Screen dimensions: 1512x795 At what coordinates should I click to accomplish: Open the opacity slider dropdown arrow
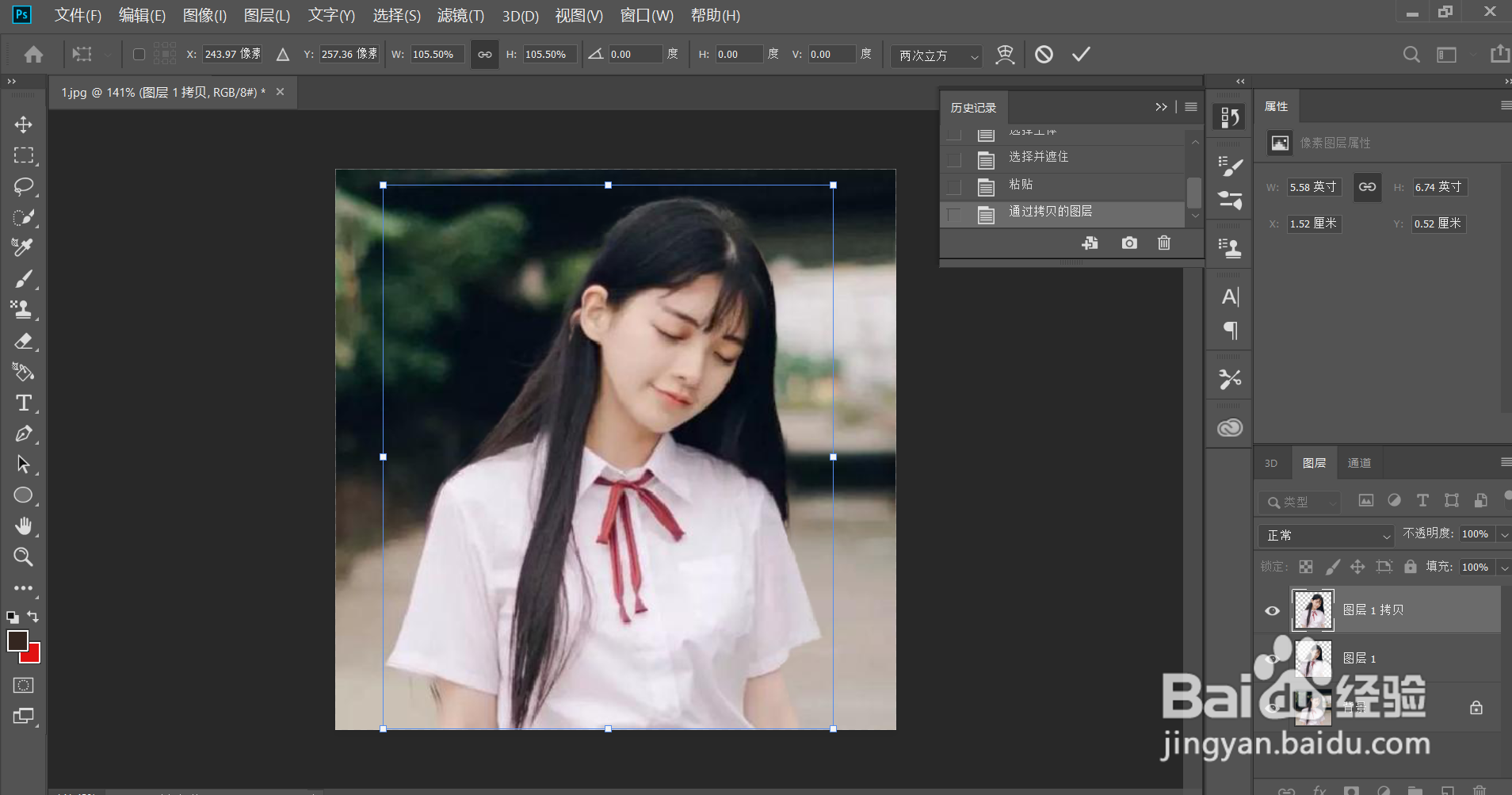click(1504, 535)
